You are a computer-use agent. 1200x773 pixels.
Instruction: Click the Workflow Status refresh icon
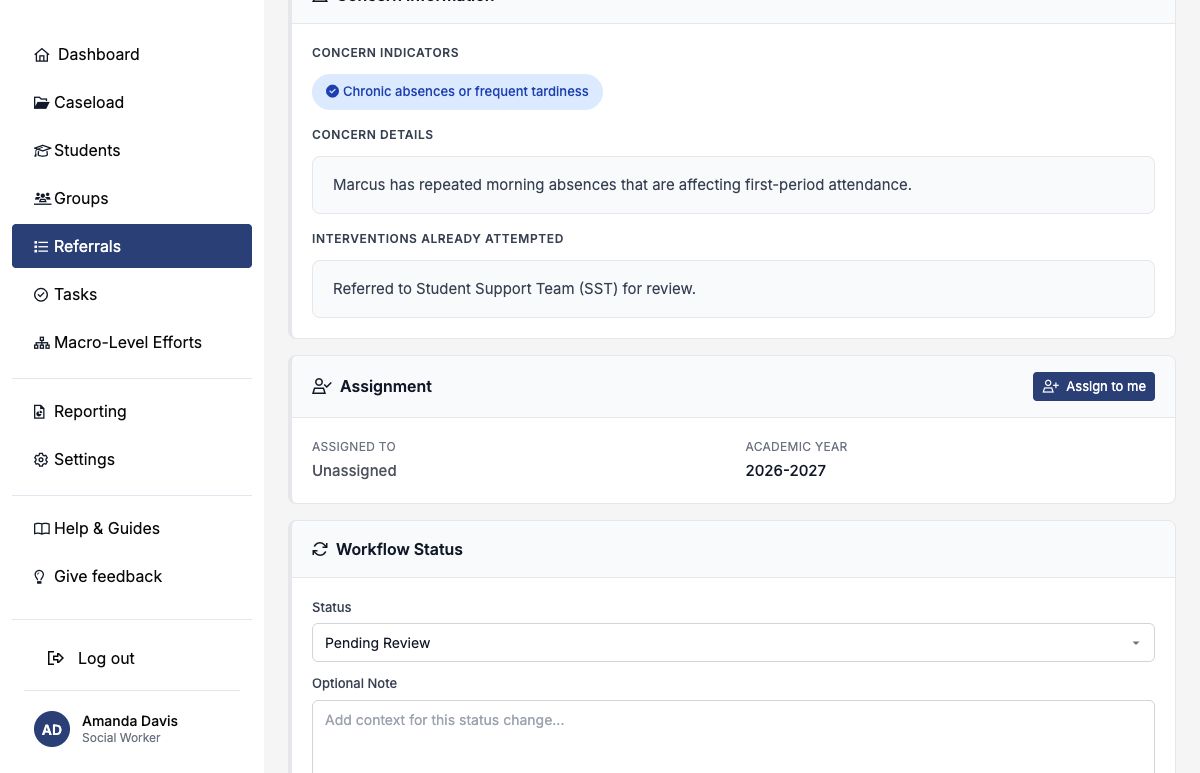[320, 549]
